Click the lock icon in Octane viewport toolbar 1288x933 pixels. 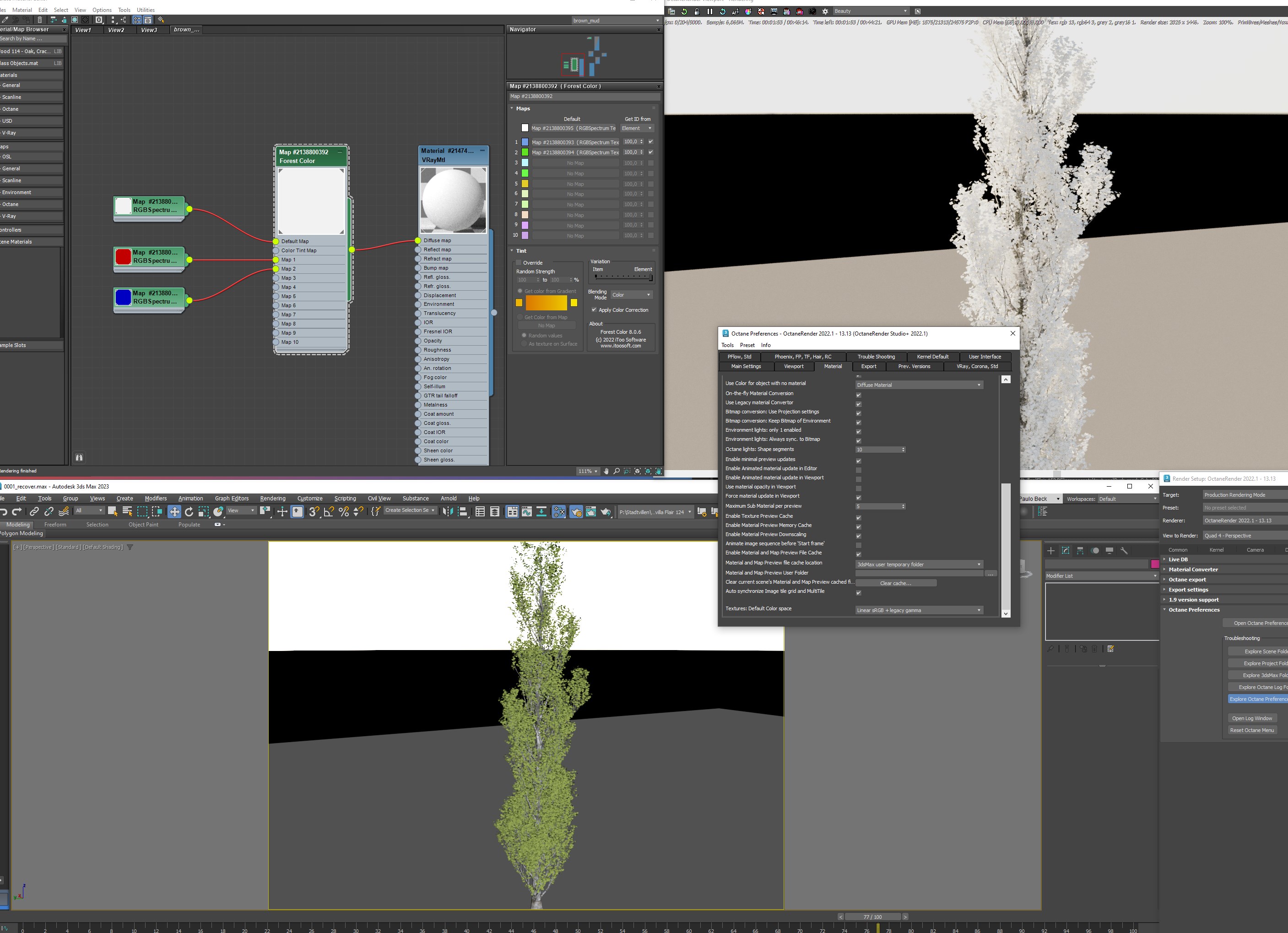click(x=697, y=11)
